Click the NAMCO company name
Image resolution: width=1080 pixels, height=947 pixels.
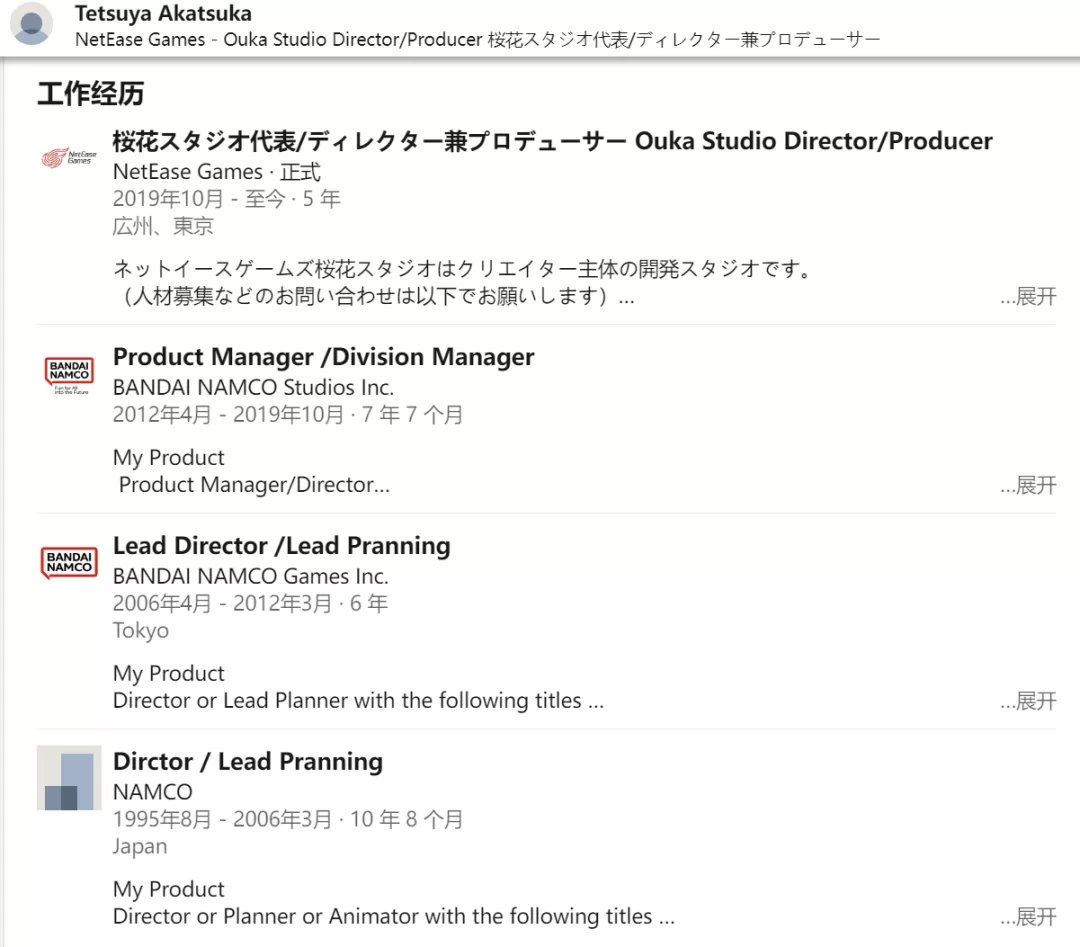[153, 792]
